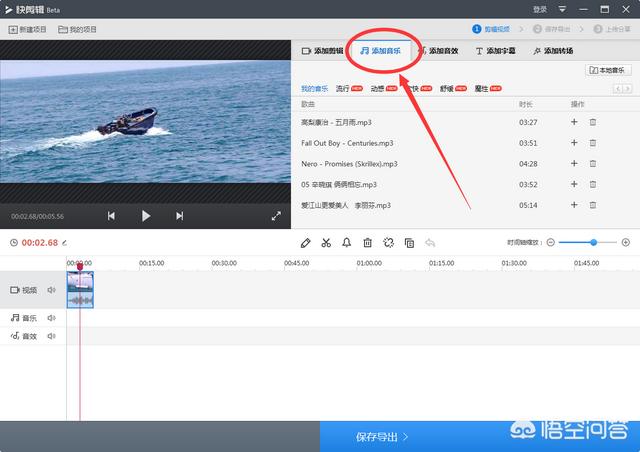This screenshot has width=640, height=452.
Task: Delete 五月雨.mp3 from the music list
Action: click(x=593, y=122)
